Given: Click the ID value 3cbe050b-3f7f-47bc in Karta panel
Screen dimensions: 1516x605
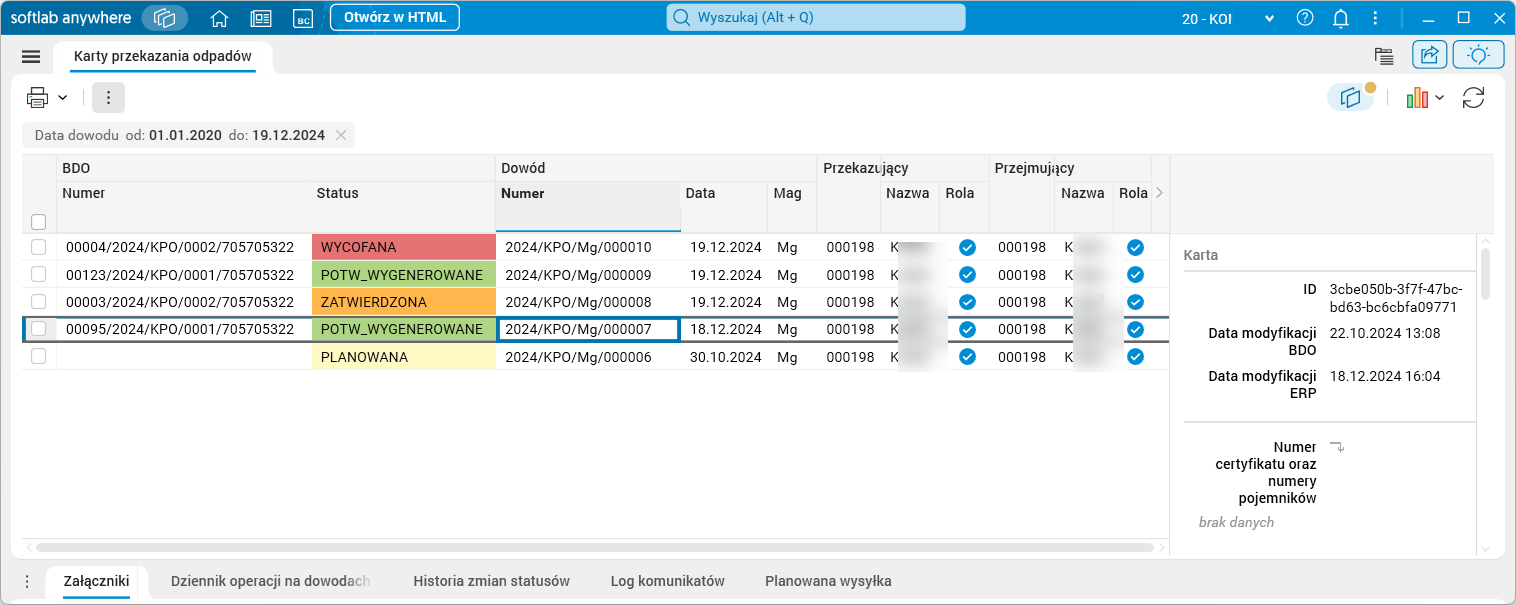Looking at the screenshot, I should coord(1396,298).
